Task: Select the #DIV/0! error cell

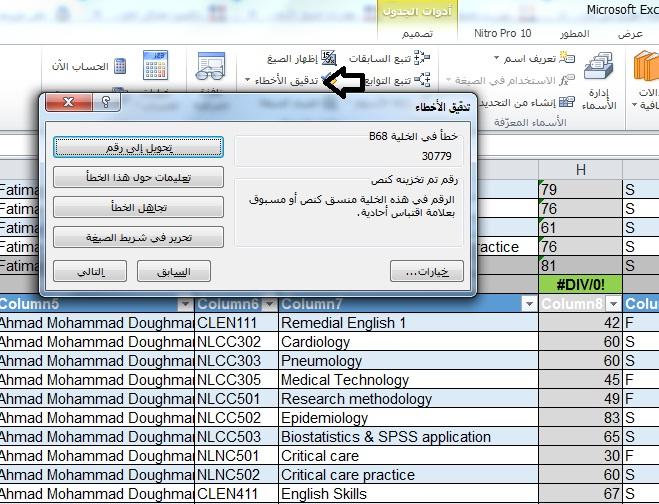Action: (580, 285)
